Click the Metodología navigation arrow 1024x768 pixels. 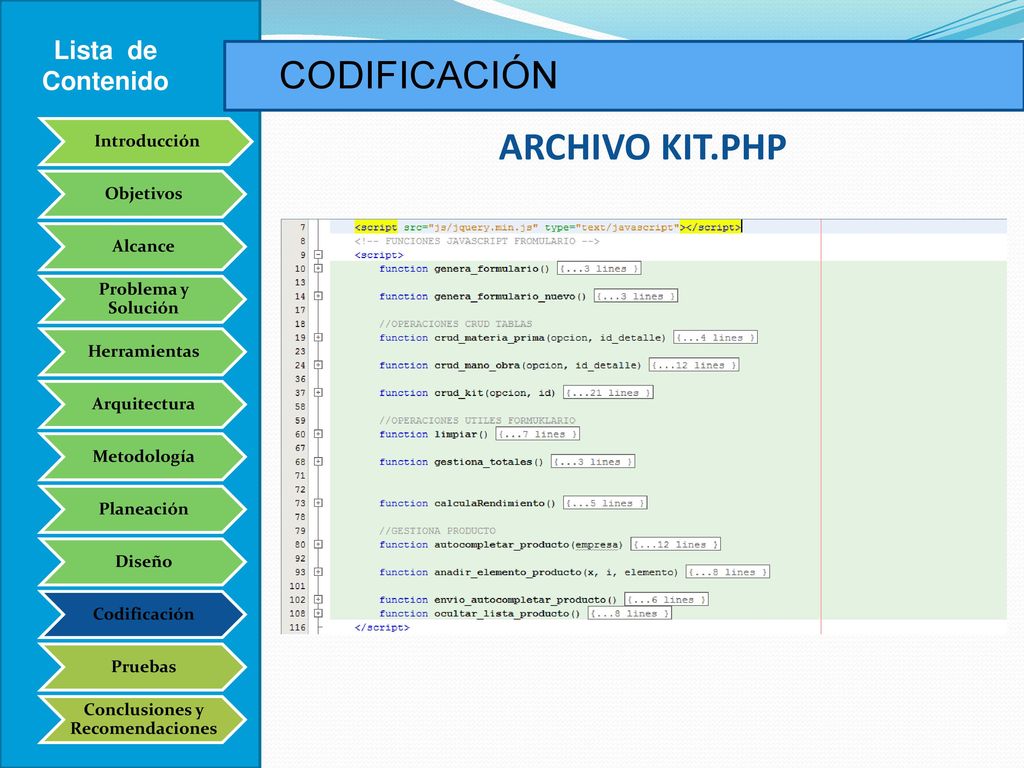[143, 456]
